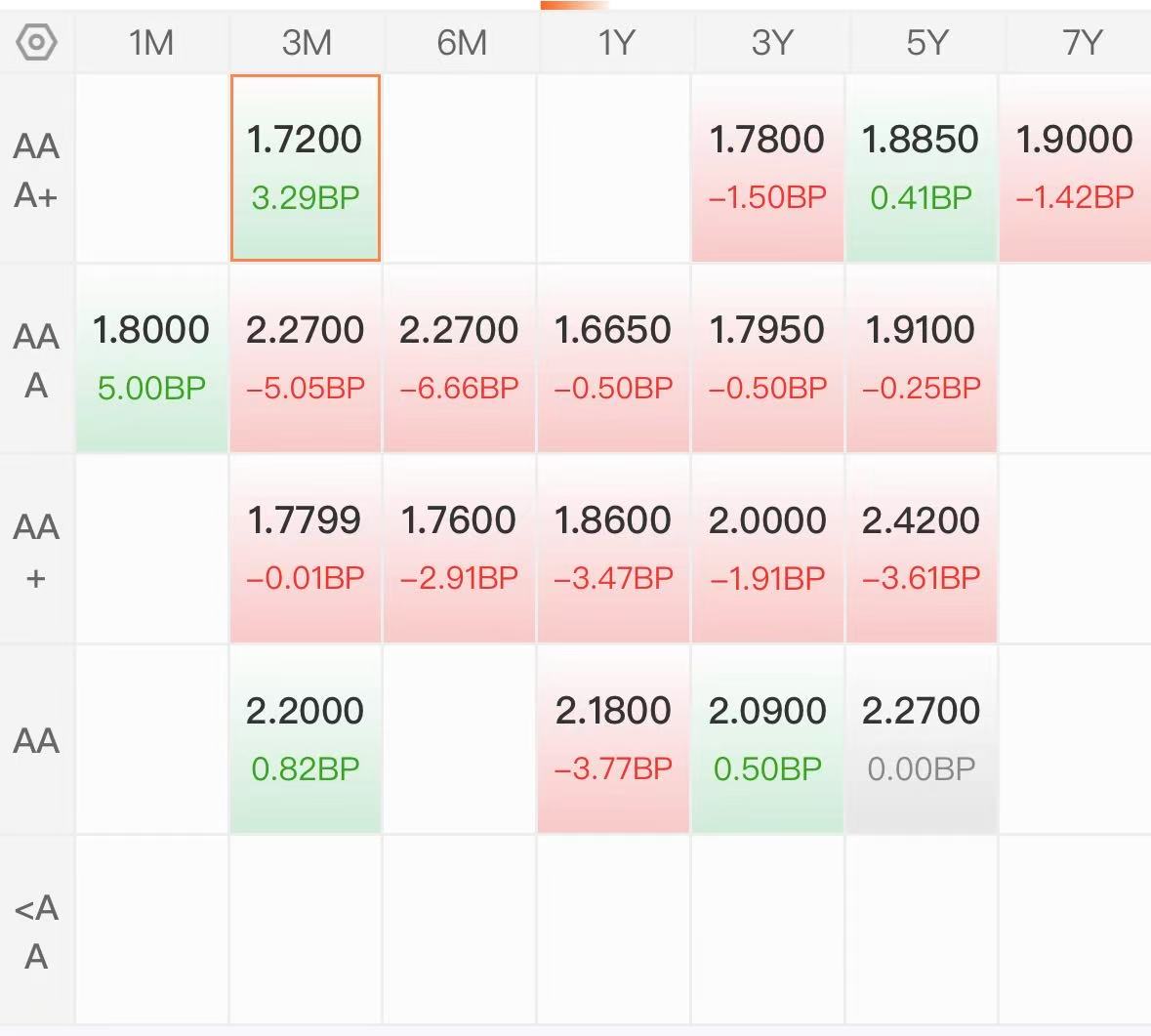
Task: Open the cell showing -6.66BP
Action: [x=459, y=358]
